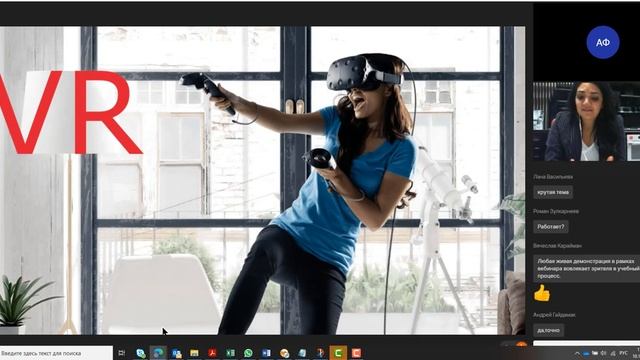
Task: Open WhatsApp from the taskbar
Action: point(248,353)
